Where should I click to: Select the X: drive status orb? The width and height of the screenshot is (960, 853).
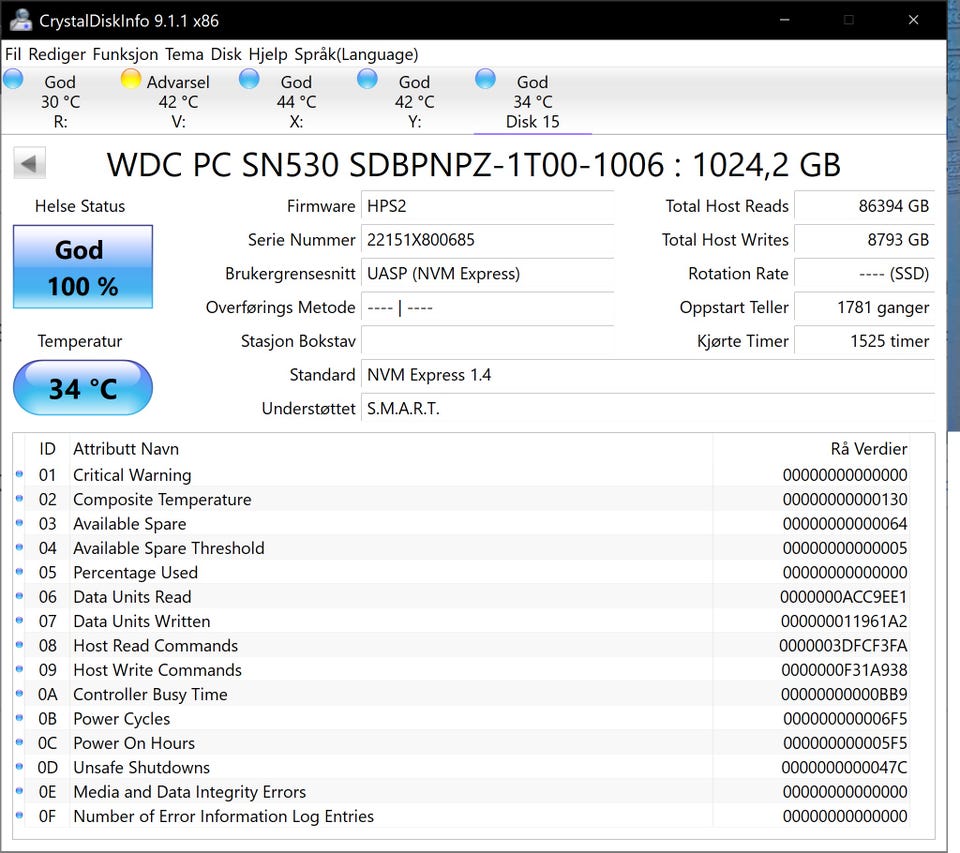coord(249,80)
